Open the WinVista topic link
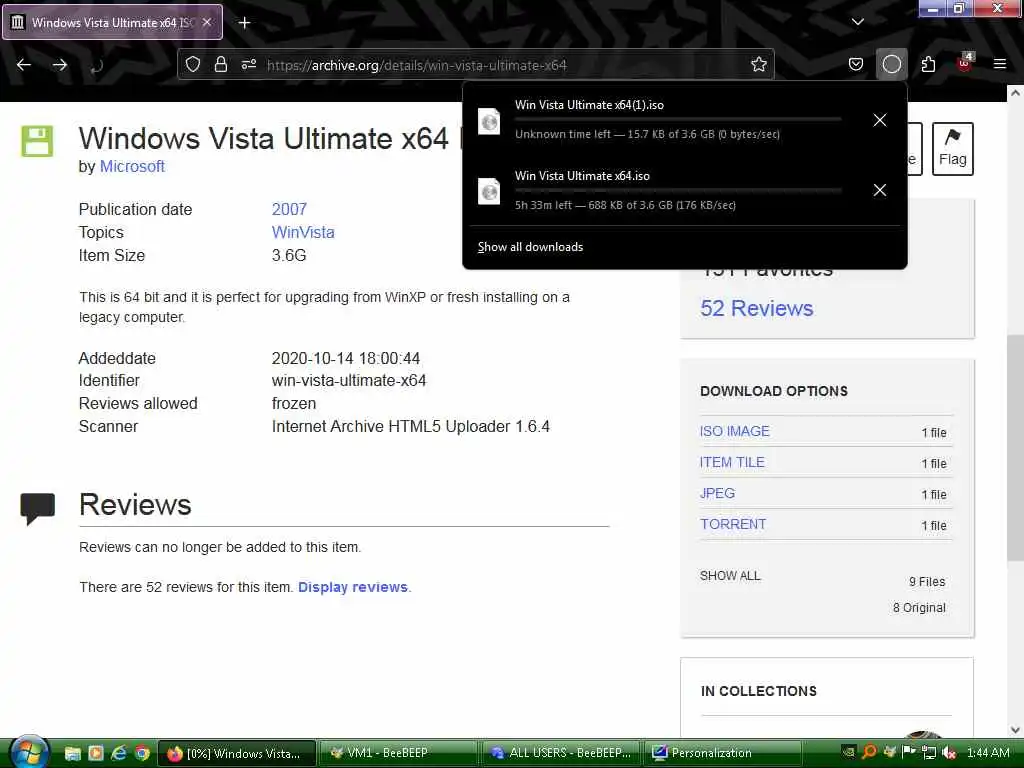 (x=303, y=232)
